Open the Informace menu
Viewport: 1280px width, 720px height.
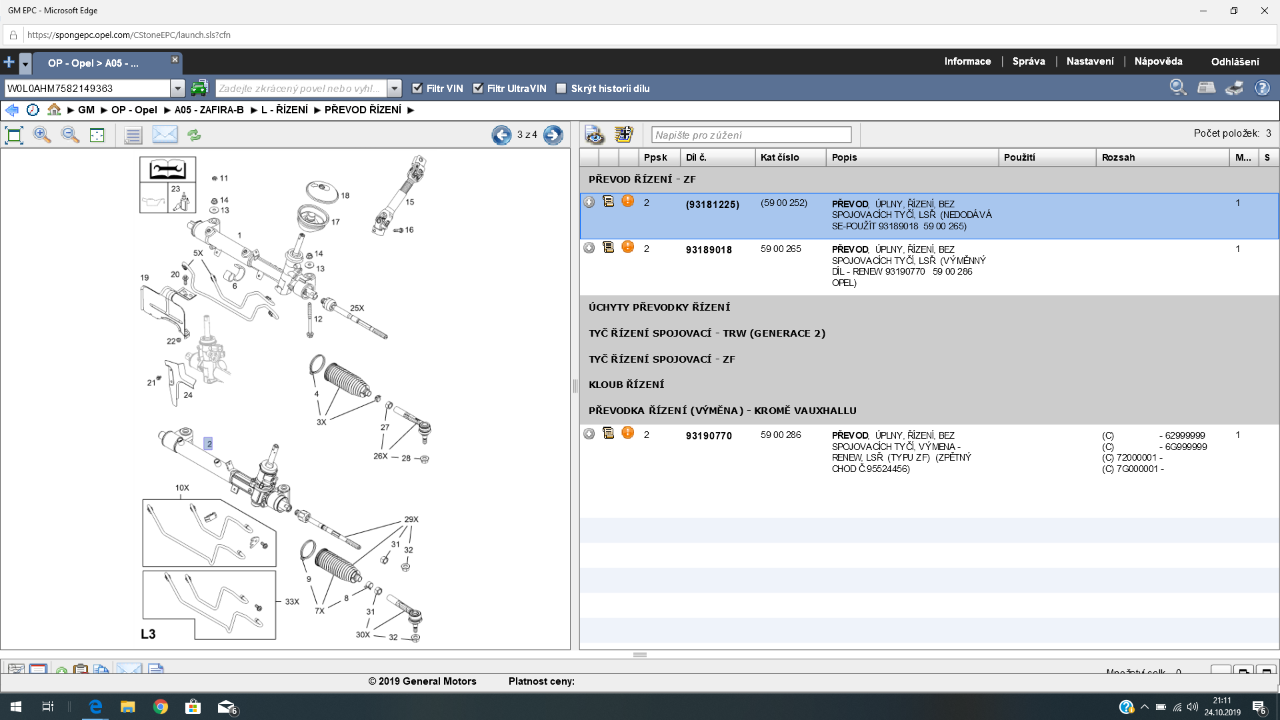pyautogui.click(x=967, y=61)
